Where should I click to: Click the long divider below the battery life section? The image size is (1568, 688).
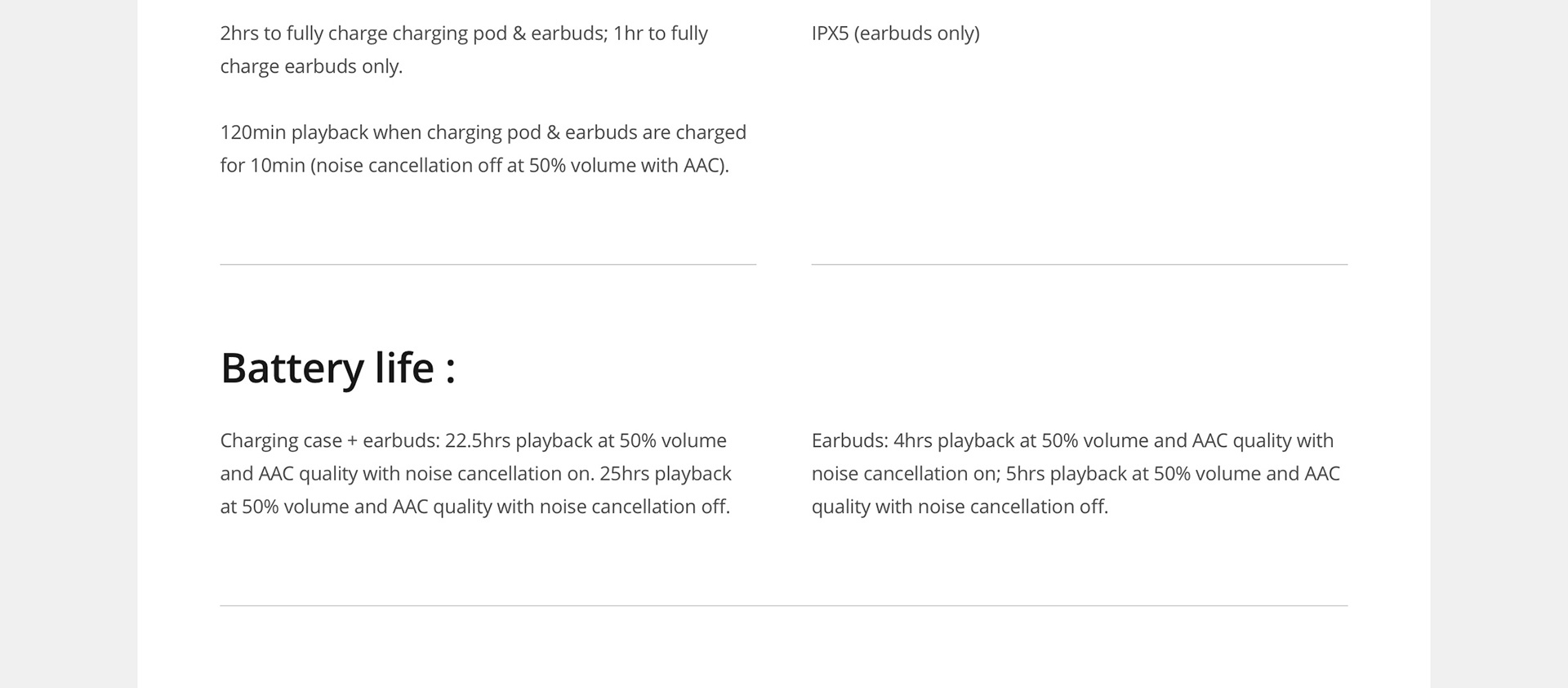click(784, 605)
